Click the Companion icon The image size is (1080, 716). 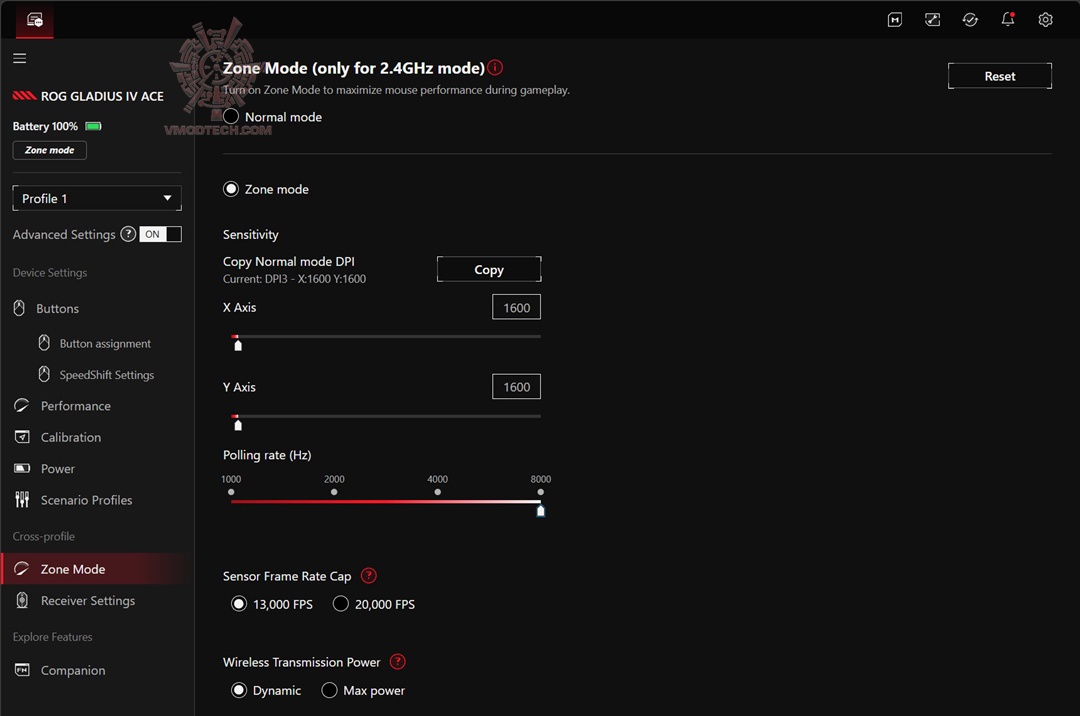(x=22, y=669)
